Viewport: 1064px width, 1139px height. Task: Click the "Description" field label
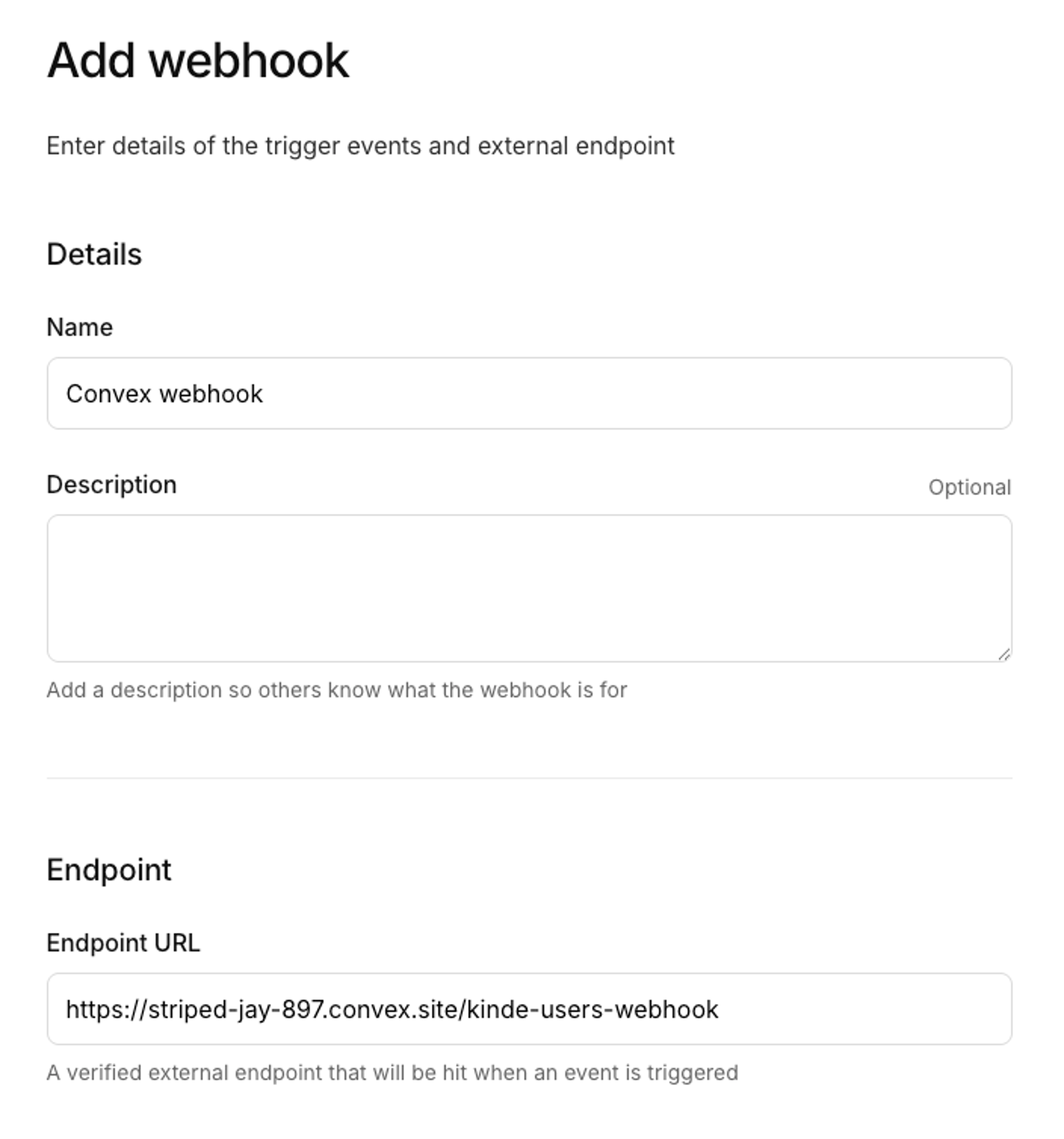112,484
